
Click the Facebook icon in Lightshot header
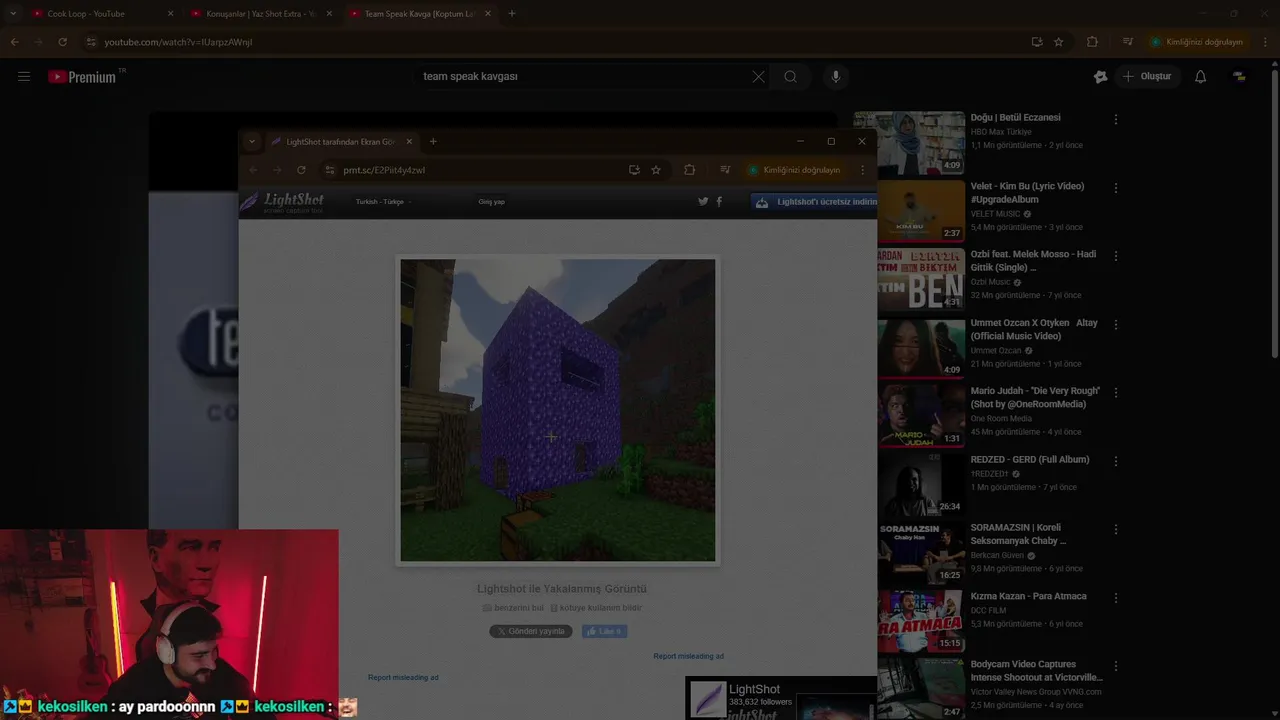coord(719,201)
